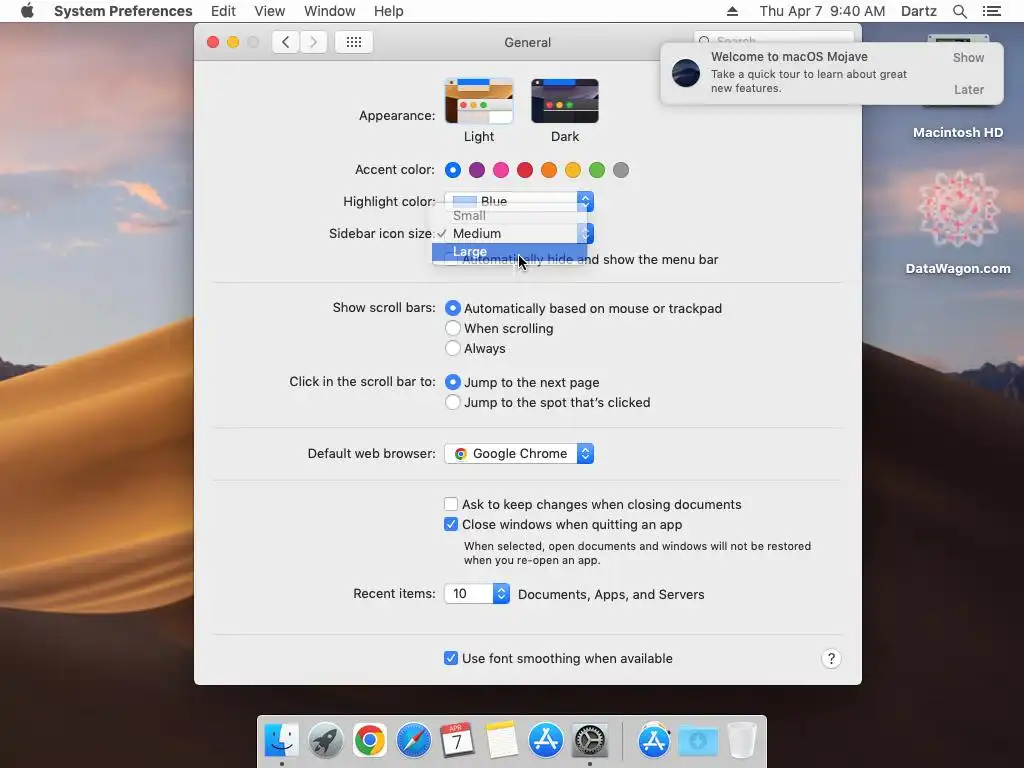Image resolution: width=1024 pixels, height=768 pixels.
Task: Pick the yellow accent color
Action: [x=573, y=170]
